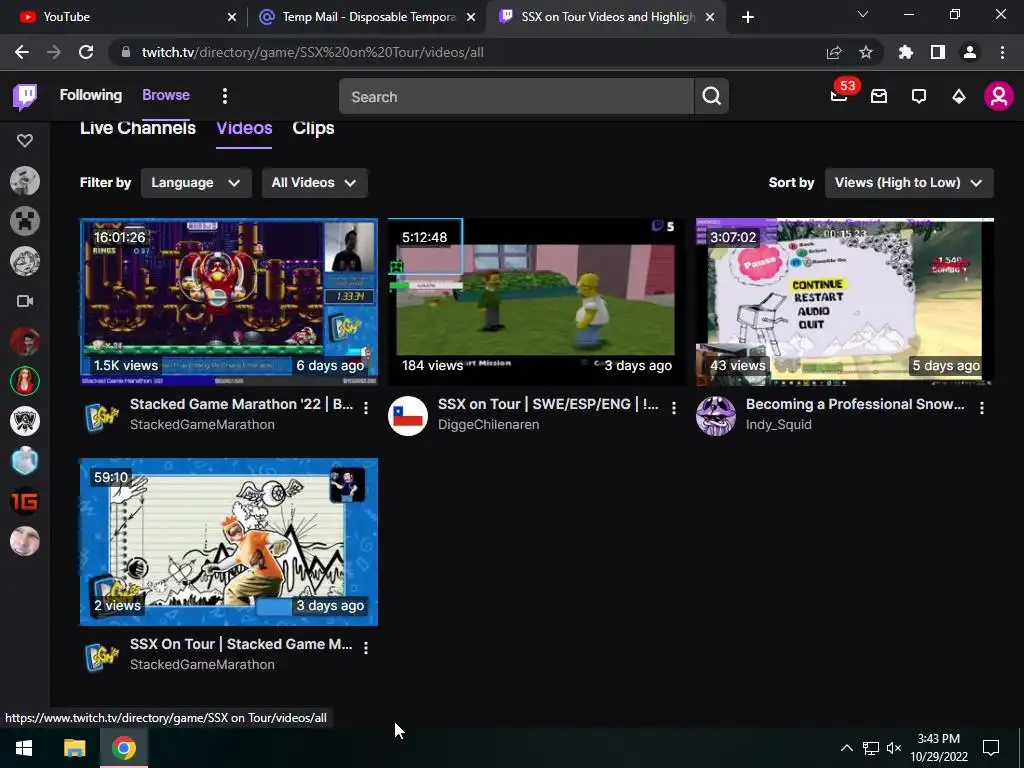Click the followed channels heart icon in sidebar

[x=25, y=140]
